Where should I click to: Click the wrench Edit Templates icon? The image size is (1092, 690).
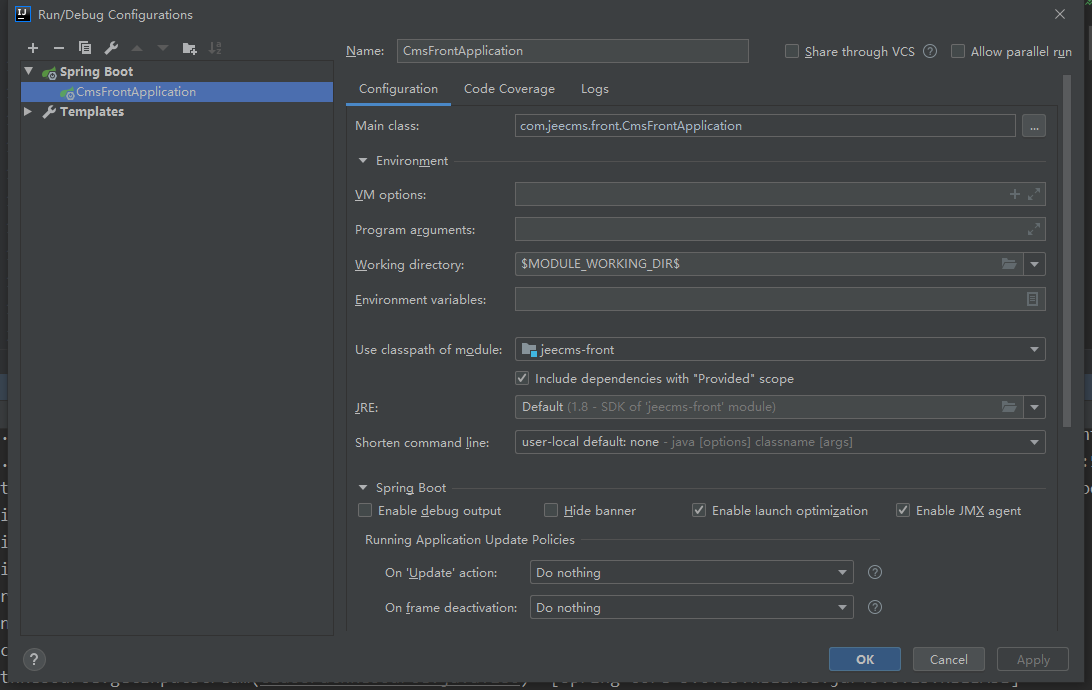click(x=111, y=48)
